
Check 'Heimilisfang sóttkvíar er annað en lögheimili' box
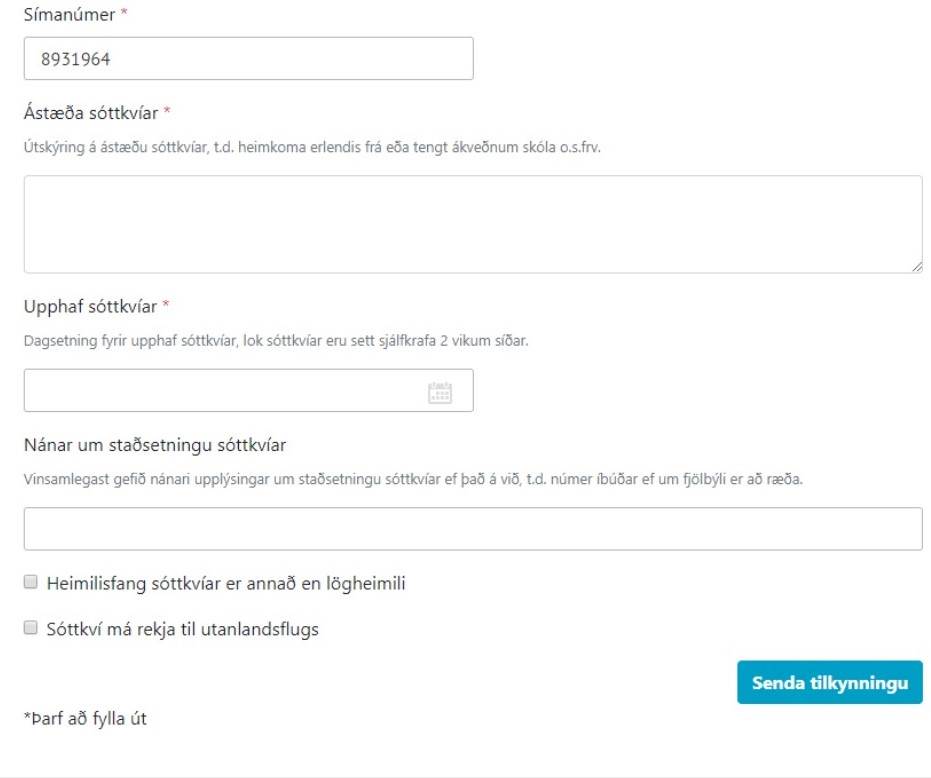[x=30, y=581]
